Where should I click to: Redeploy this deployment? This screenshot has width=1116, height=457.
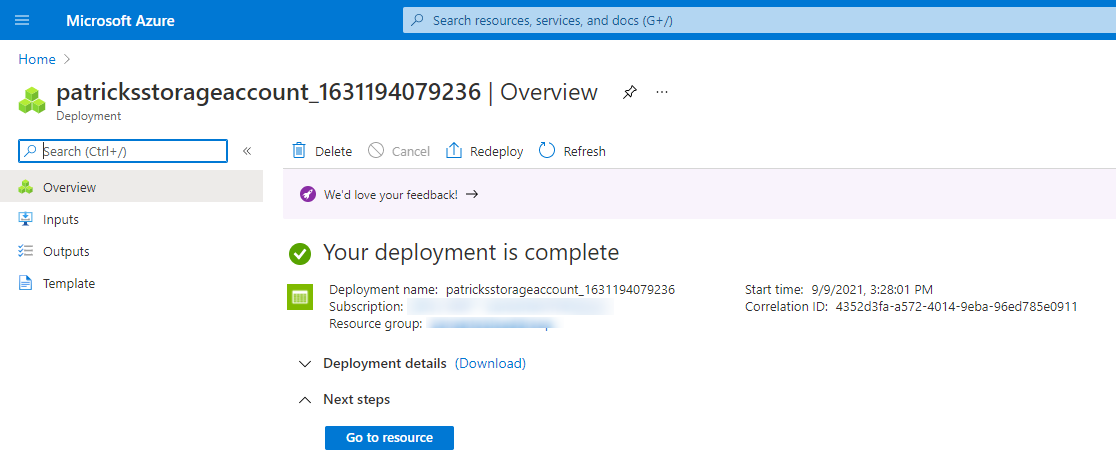point(484,151)
